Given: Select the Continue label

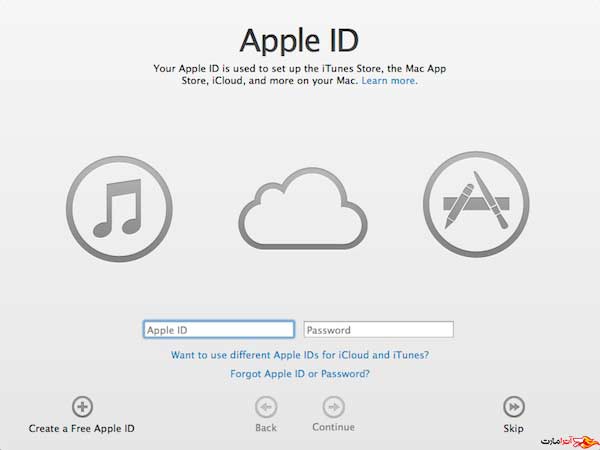Looking at the screenshot, I should tap(334, 427).
